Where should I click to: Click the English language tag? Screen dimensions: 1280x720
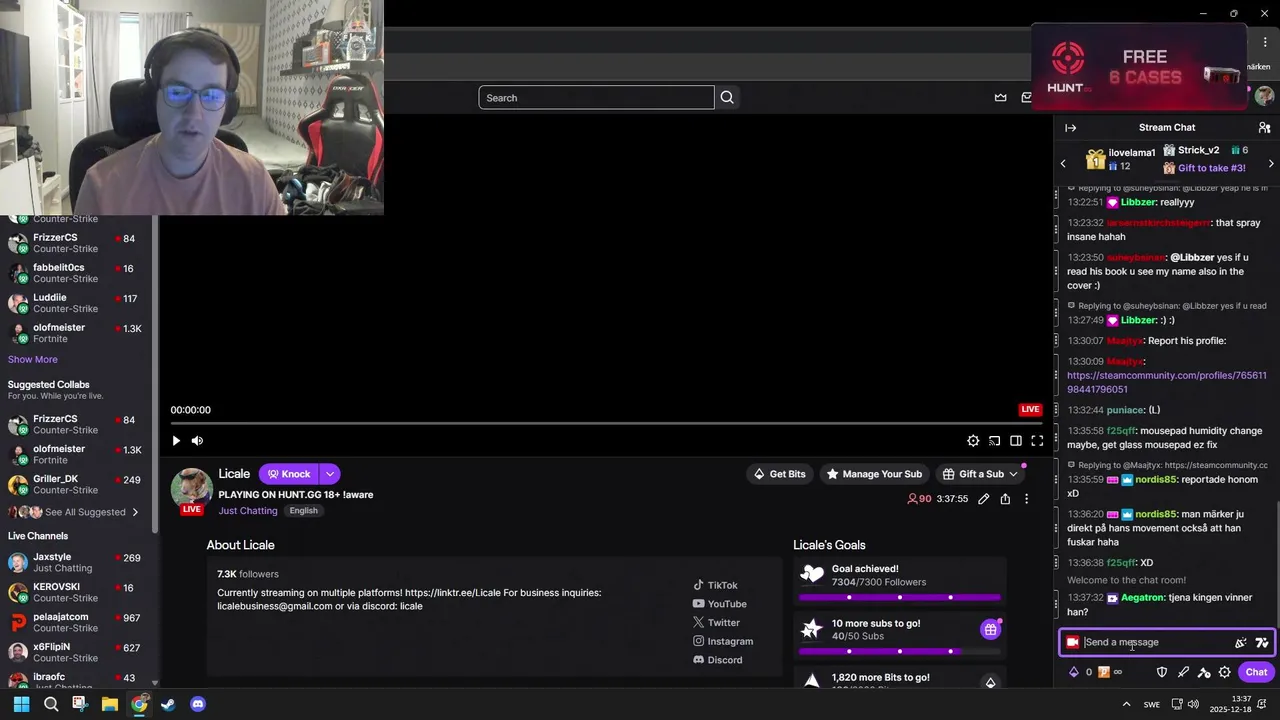pos(303,511)
